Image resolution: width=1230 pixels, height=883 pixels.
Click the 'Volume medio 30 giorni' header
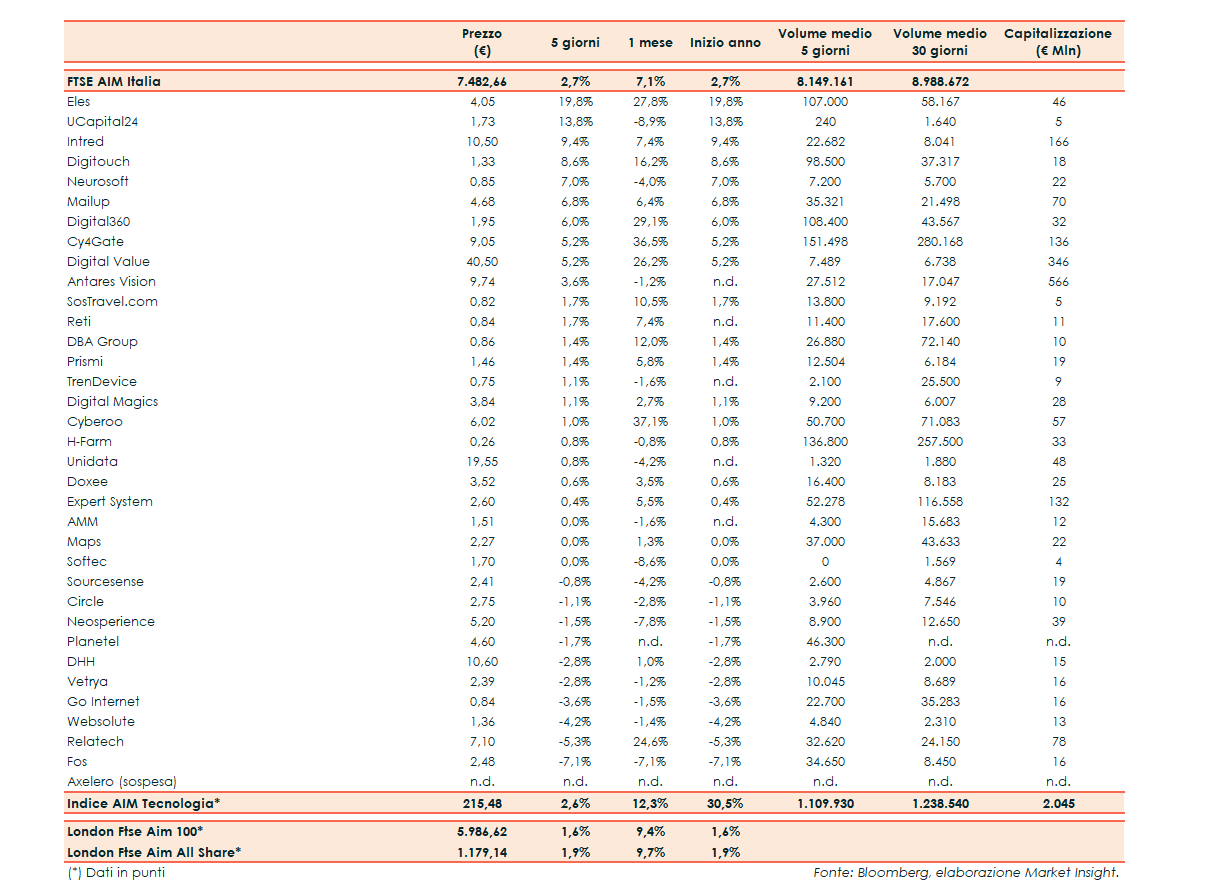940,42
